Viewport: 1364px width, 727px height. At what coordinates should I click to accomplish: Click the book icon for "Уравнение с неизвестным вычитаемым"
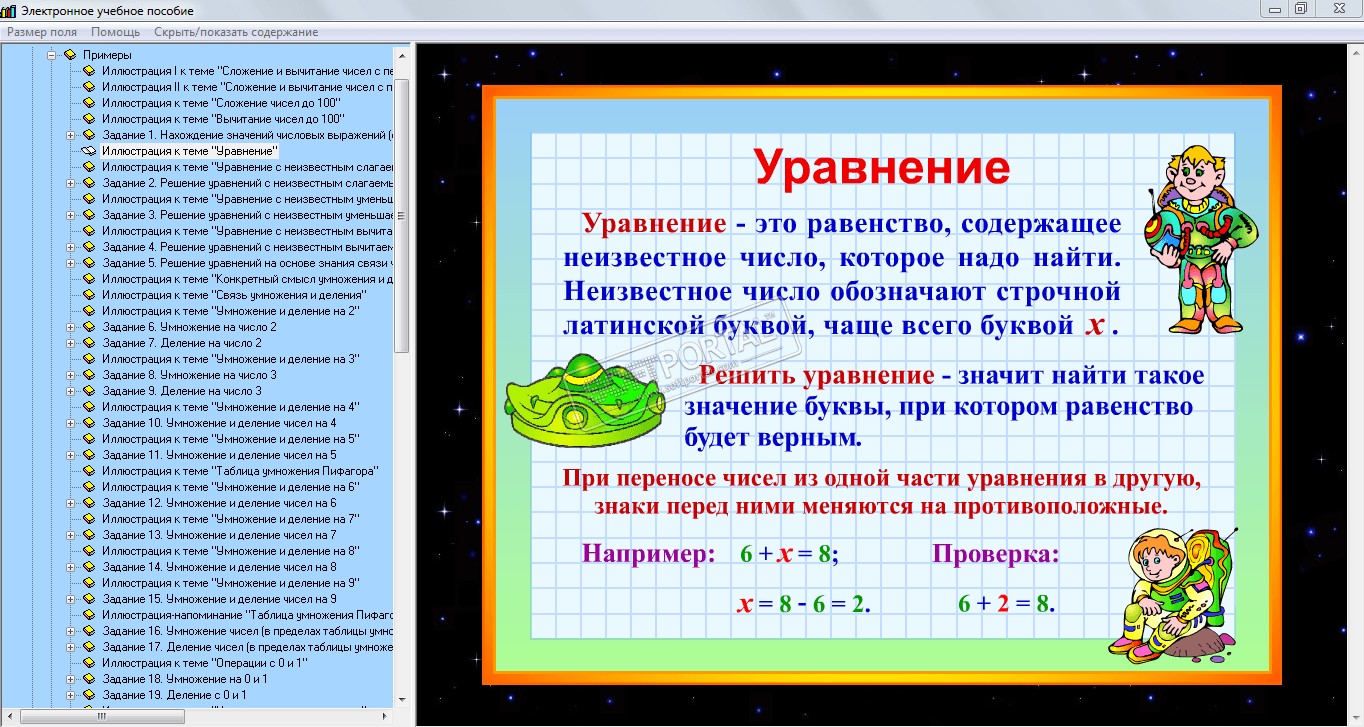(x=88, y=231)
